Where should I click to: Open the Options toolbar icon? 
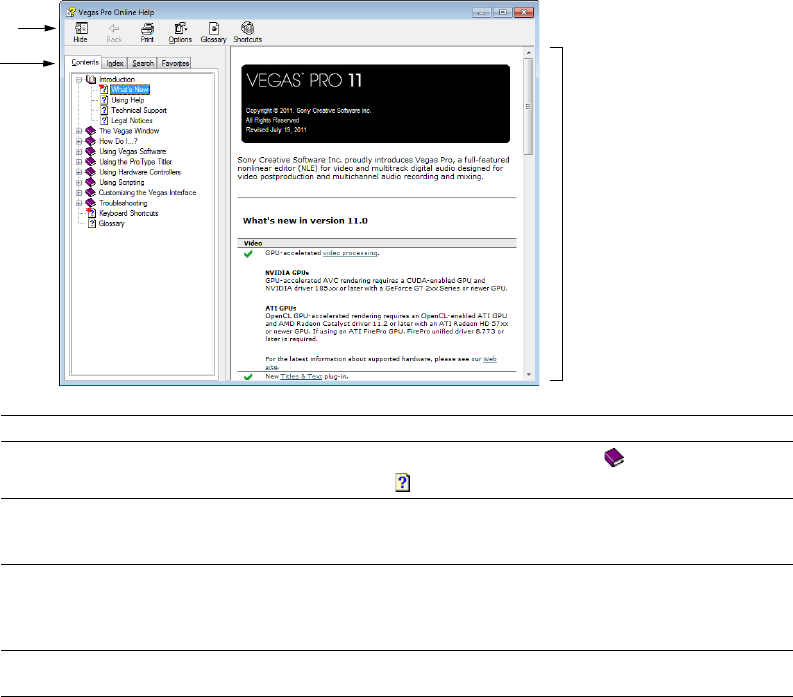[180, 32]
